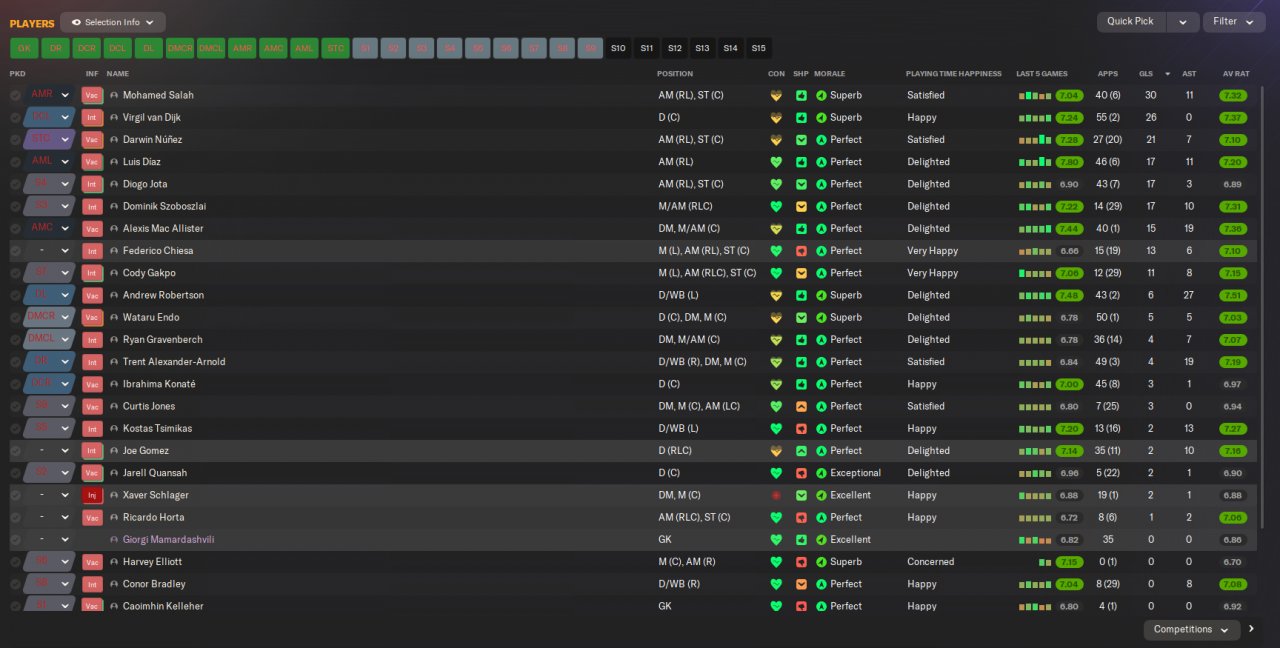
Task: Click the Vac status badge for Mohamed Salah
Action: 92,95
